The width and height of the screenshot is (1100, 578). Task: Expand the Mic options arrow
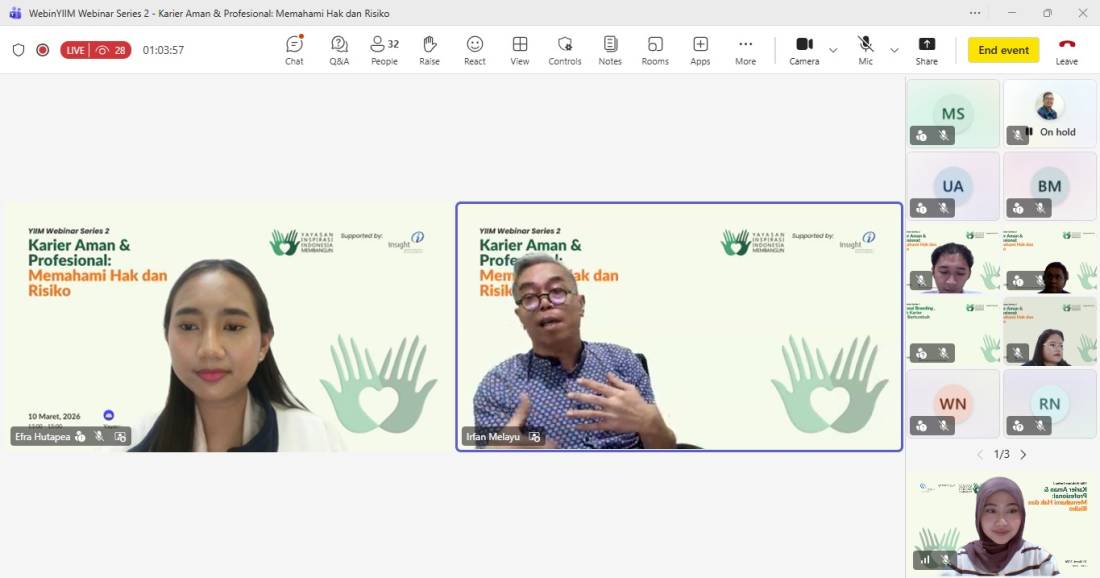pos(894,50)
